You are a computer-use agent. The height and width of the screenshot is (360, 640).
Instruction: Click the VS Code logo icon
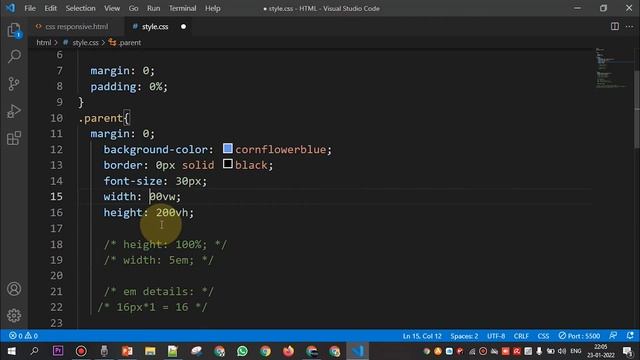[x=11, y=8]
